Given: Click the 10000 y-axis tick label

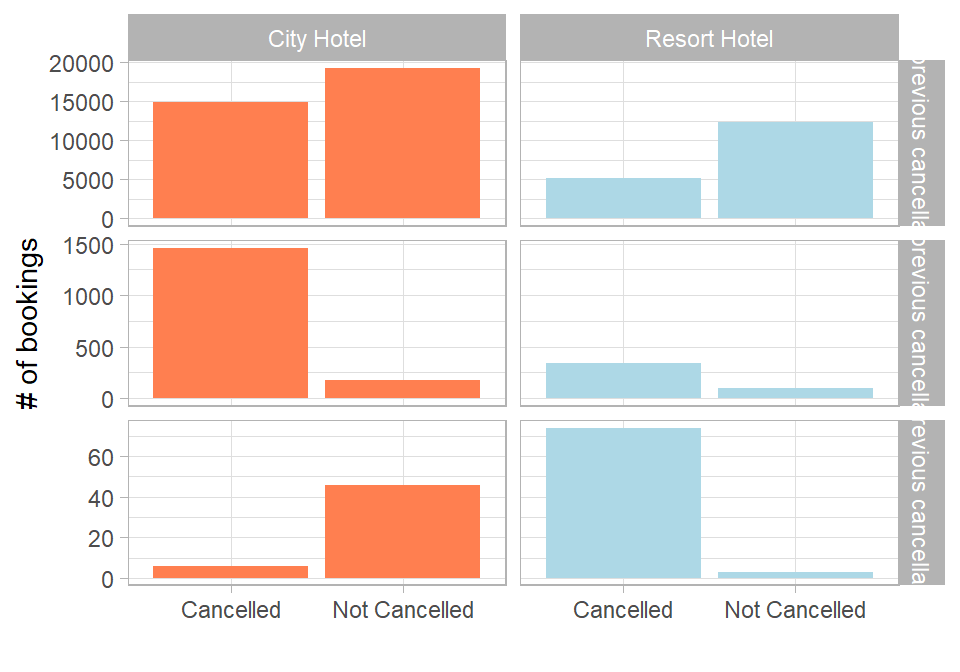Looking at the screenshot, I should tap(83, 142).
